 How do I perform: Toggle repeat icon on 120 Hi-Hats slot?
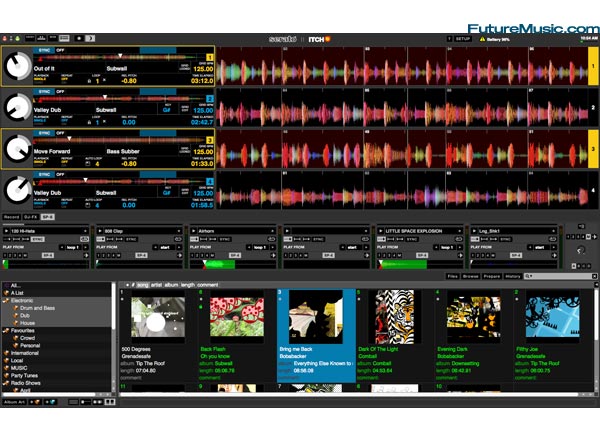click(x=84, y=239)
